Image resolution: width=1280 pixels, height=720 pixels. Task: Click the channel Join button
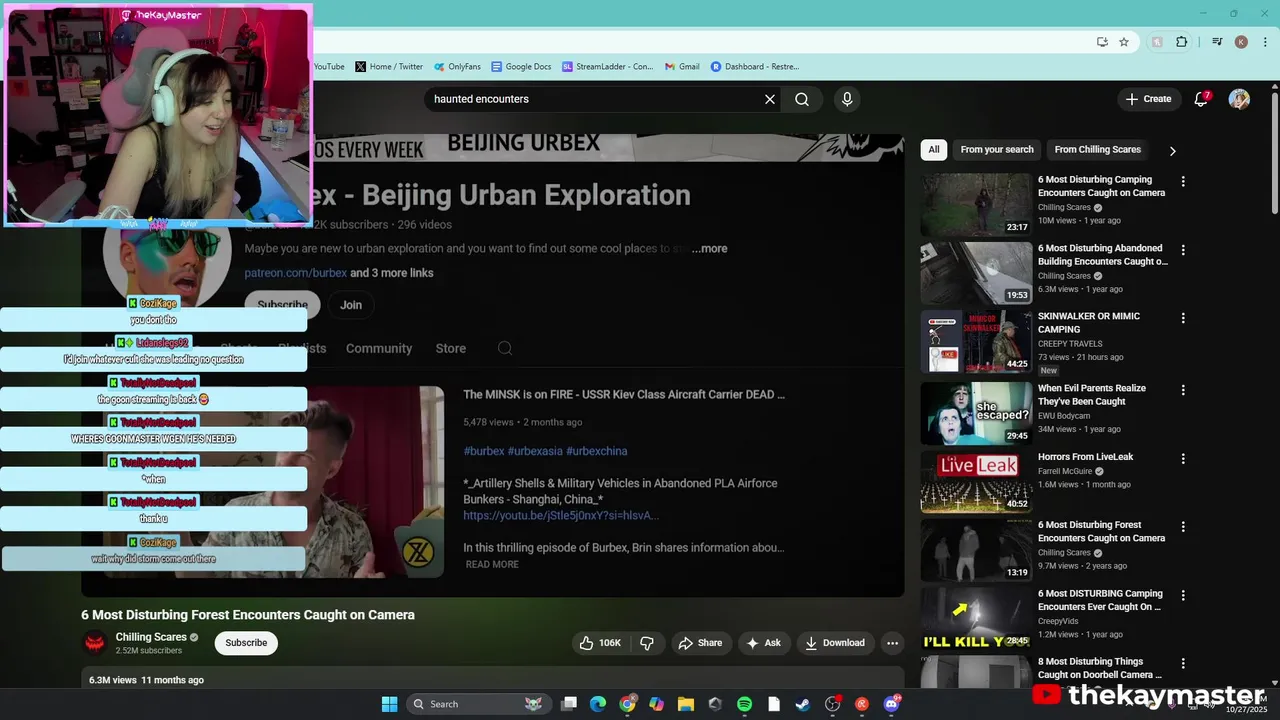(x=351, y=305)
